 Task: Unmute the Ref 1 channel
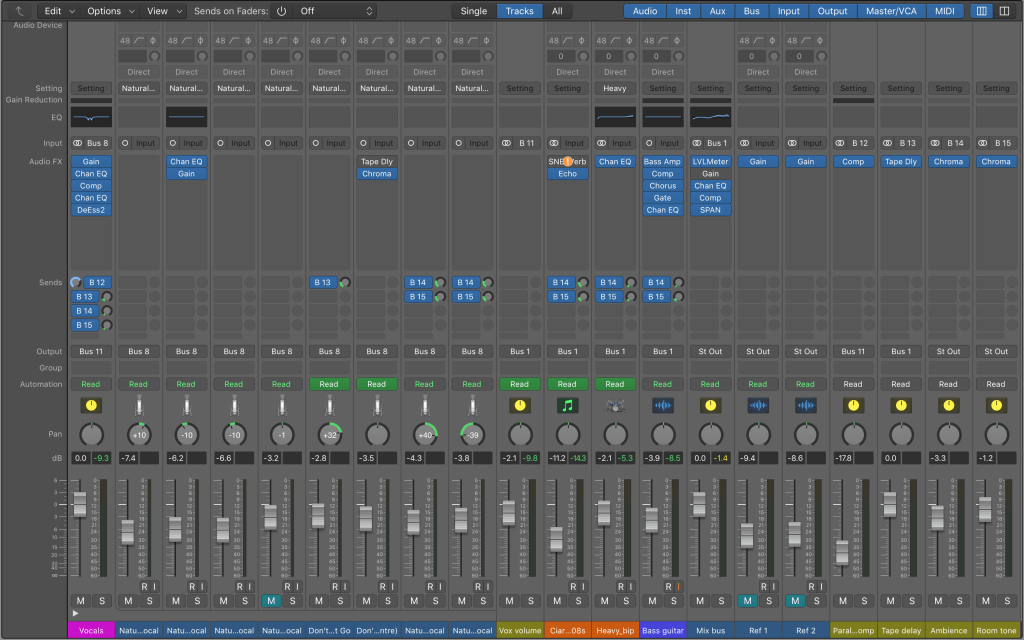click(747, 601)
